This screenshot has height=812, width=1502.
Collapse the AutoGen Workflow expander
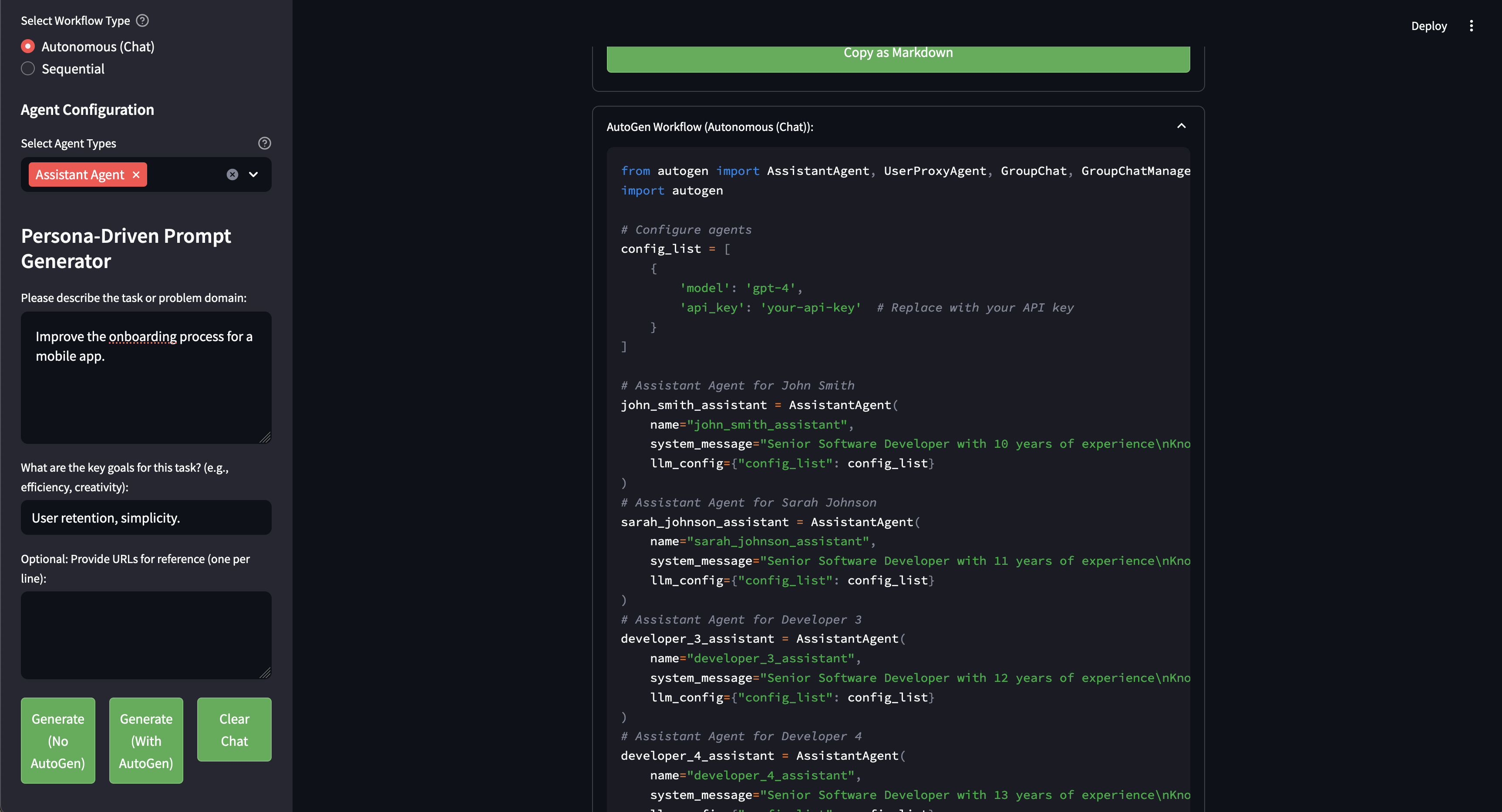point(1181,126)
